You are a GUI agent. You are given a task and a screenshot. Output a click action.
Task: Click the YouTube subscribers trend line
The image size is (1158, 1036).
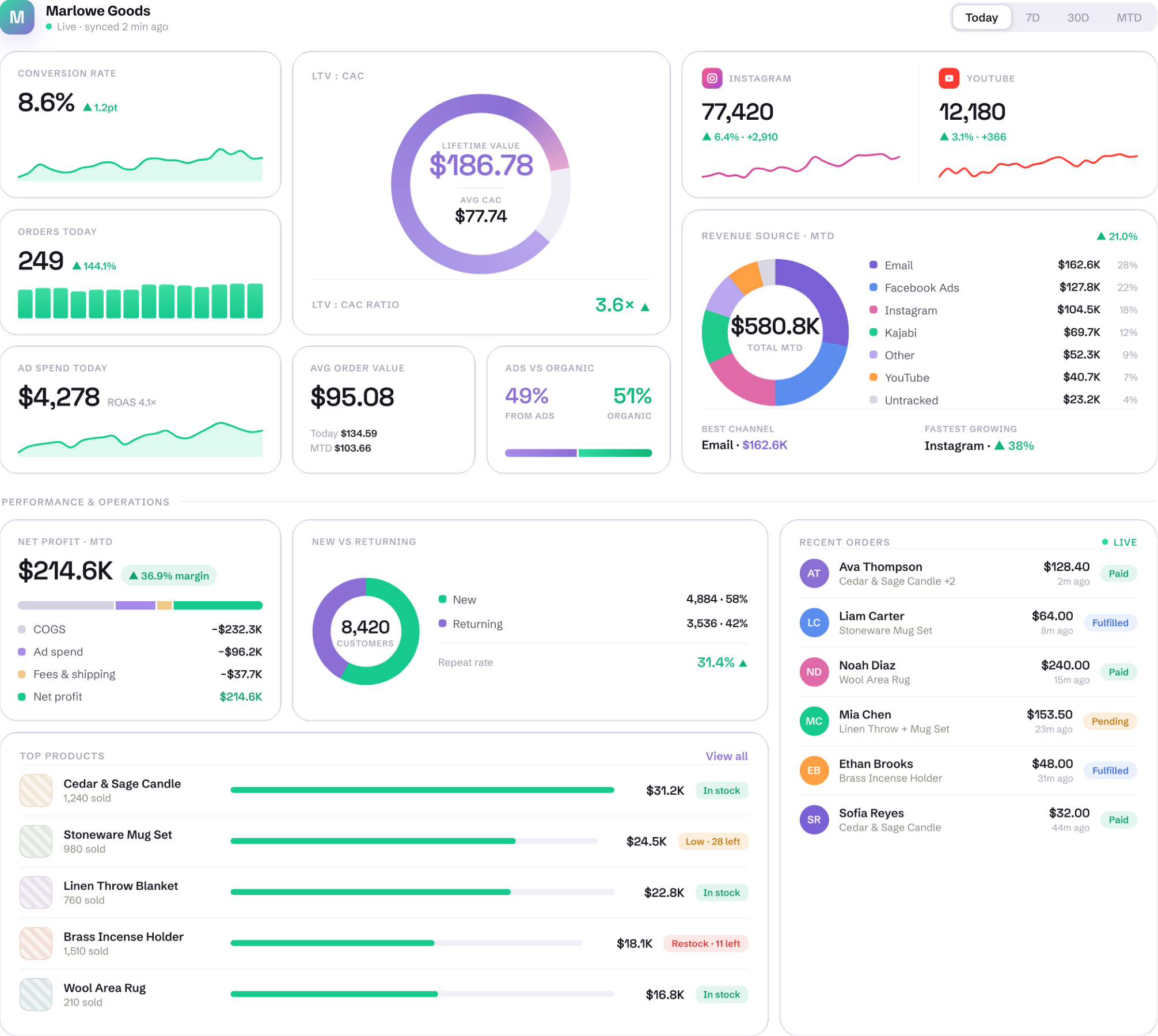coord(1038,165)
